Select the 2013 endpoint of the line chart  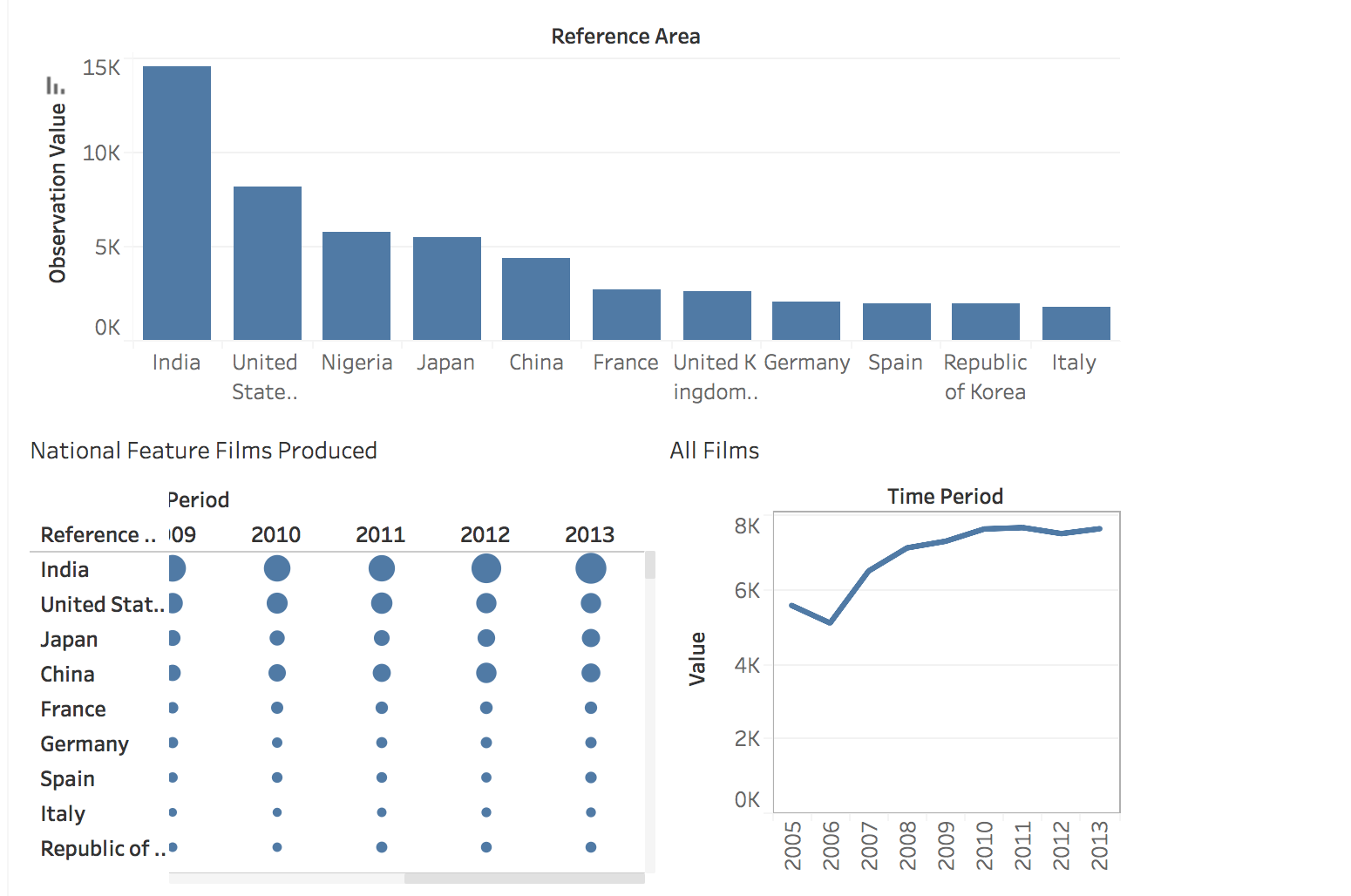pyautogui.click(x=1100, y=528)
